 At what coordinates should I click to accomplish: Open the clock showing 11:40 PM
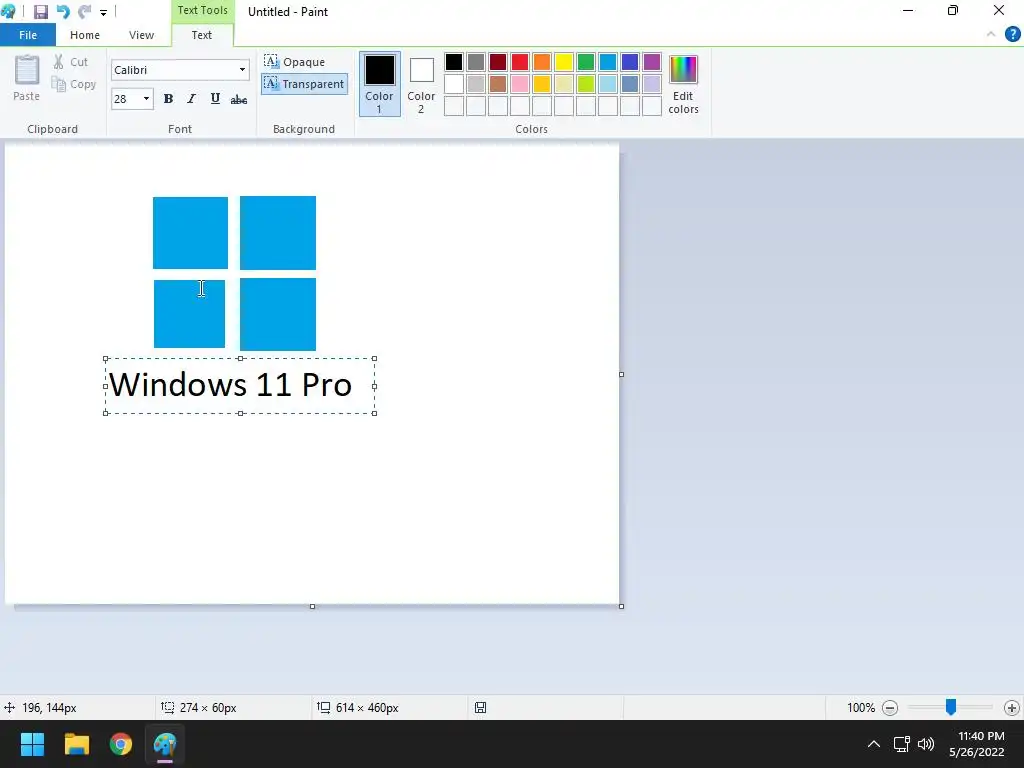(977, 744)
